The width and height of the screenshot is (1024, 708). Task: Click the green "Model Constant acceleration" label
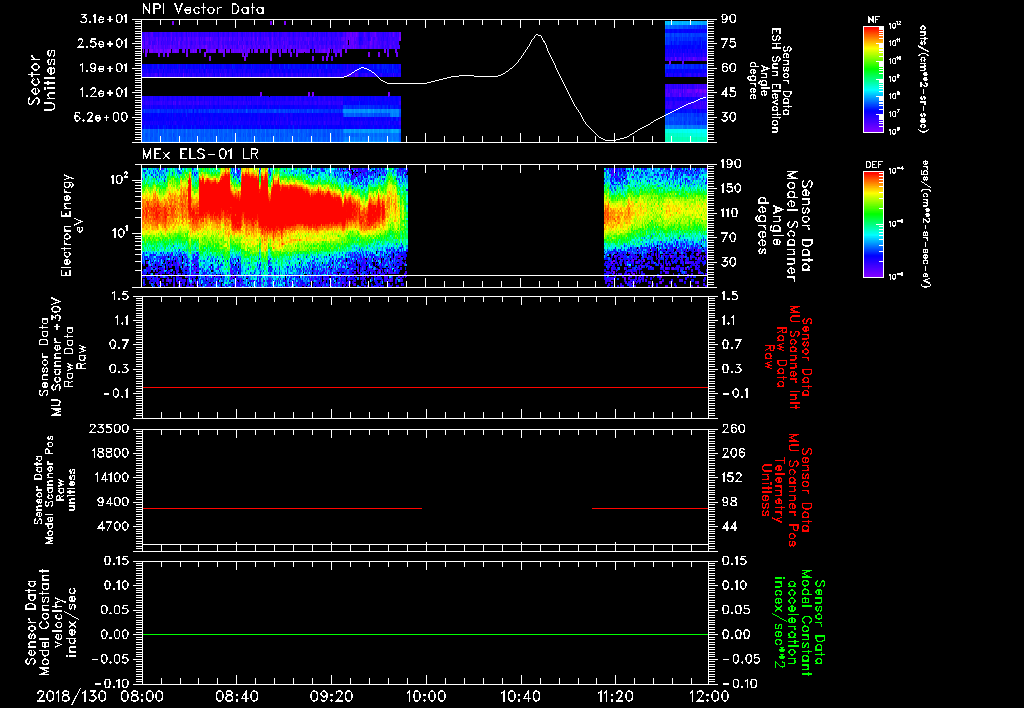tap(798, 624)
